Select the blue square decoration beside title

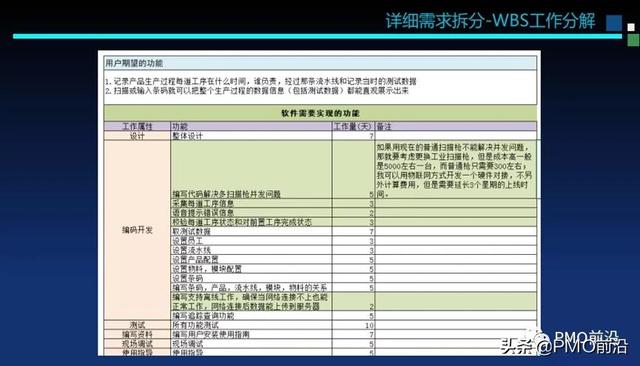click(614, 23)
